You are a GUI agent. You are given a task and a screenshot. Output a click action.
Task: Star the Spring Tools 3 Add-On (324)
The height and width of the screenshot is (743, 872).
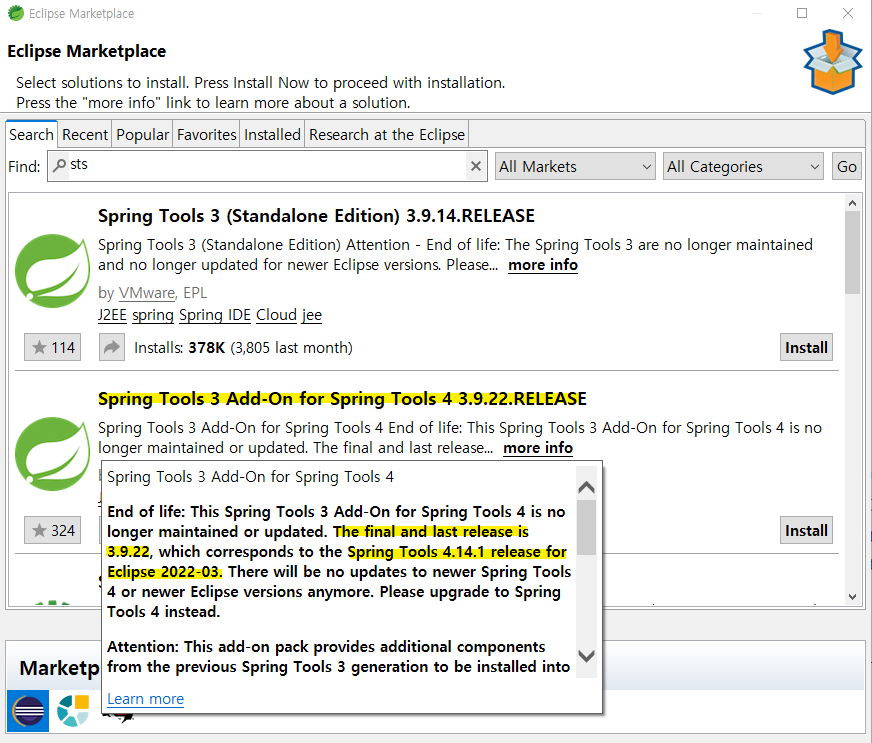(53, 531)
